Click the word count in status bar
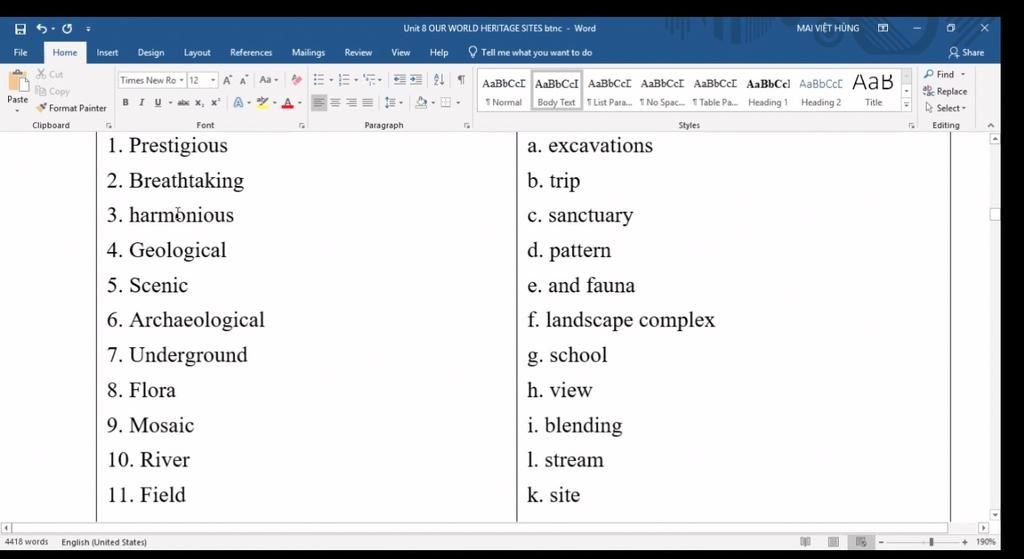Screen dimensions: 1024x559 tap(27, 542)
